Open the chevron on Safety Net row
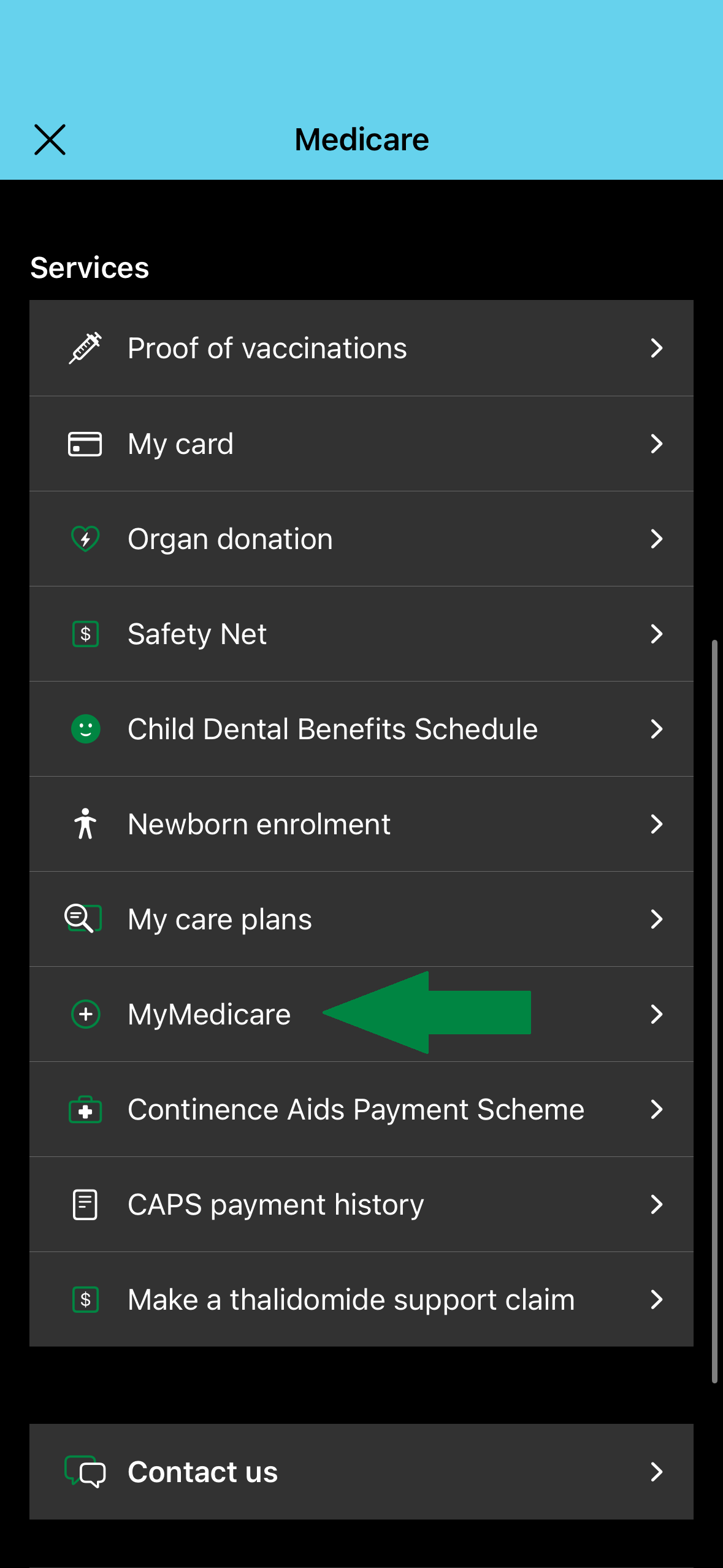Image resolution: width=723 pixels, height=1568 pixels. pos(656,634)
